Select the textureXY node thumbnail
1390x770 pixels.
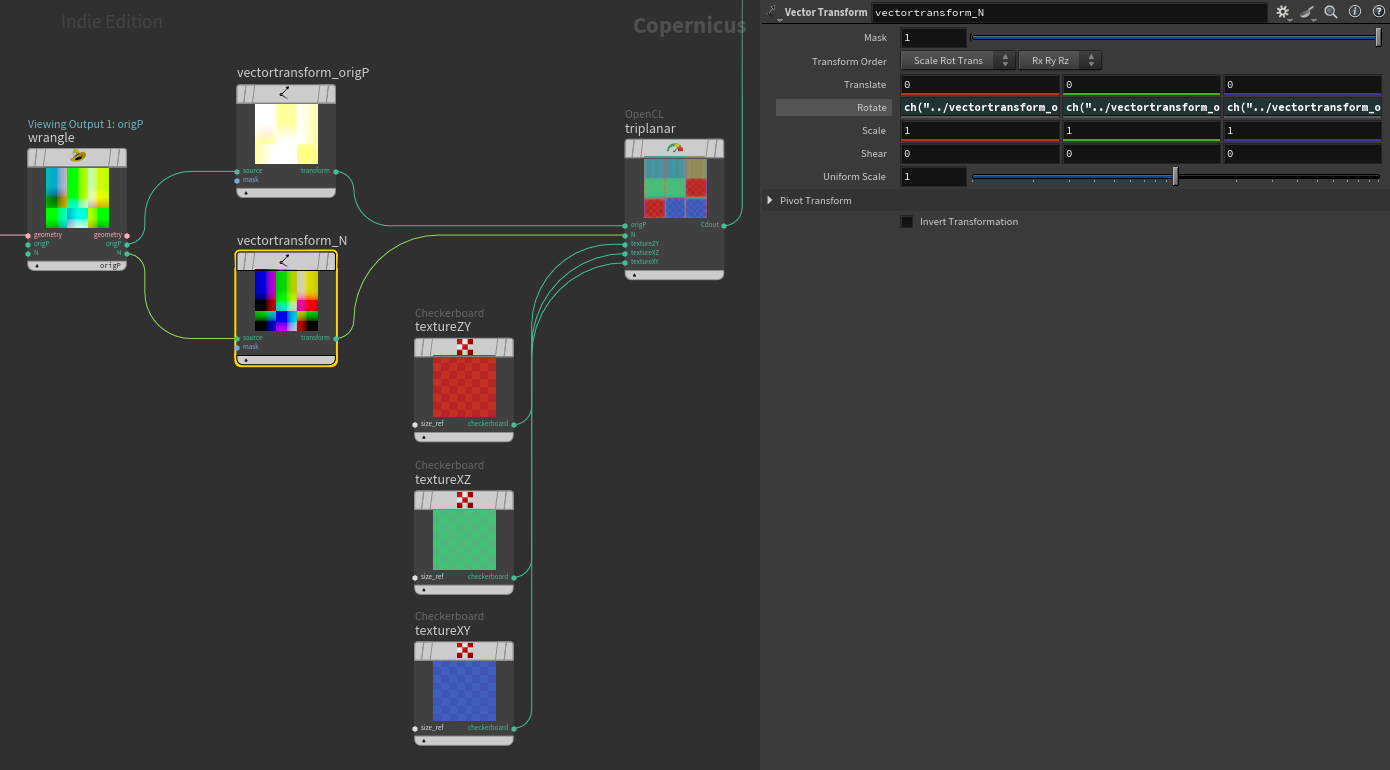[464, 691]
